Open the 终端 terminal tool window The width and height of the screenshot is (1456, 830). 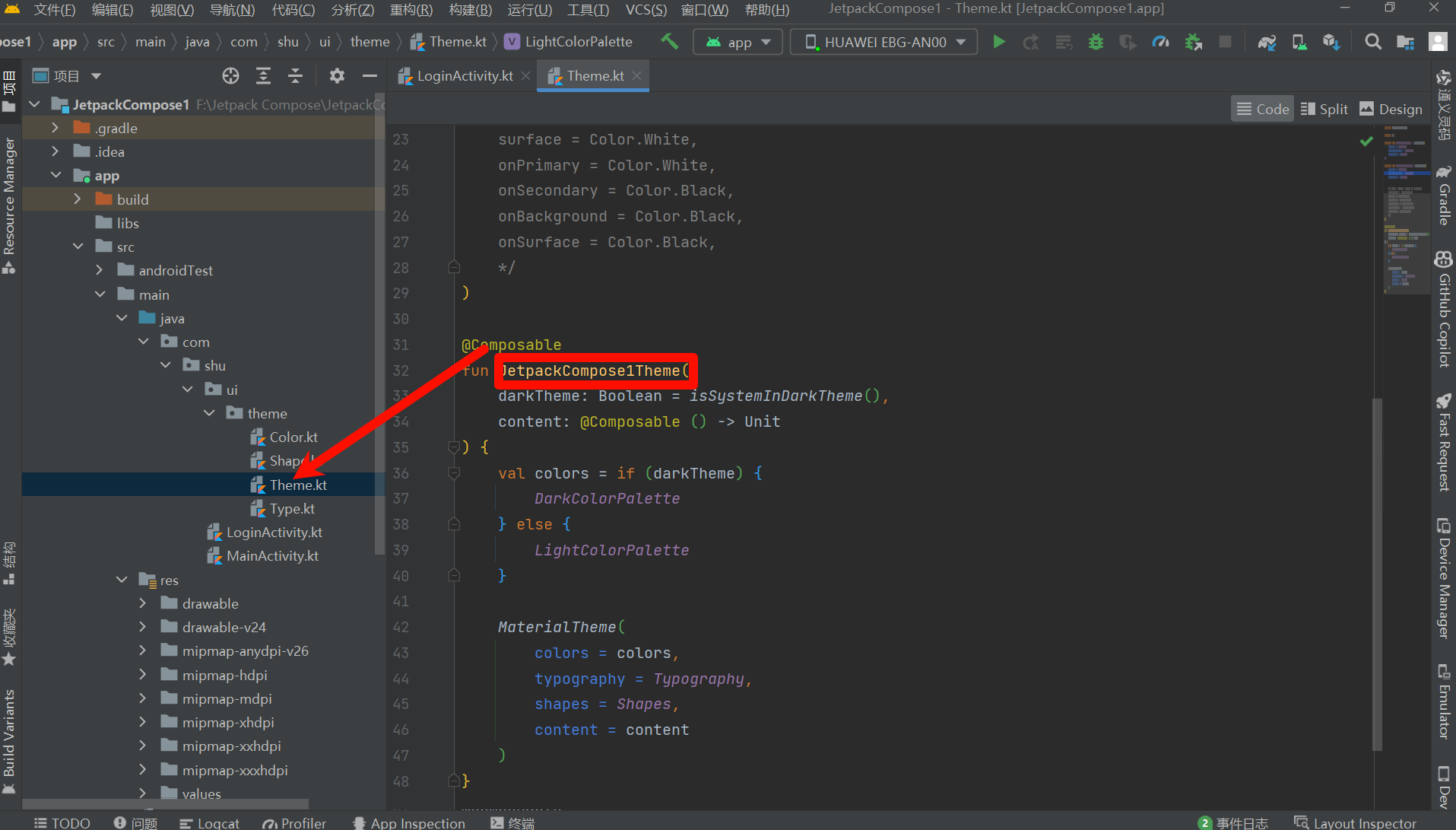pos(512,822)
